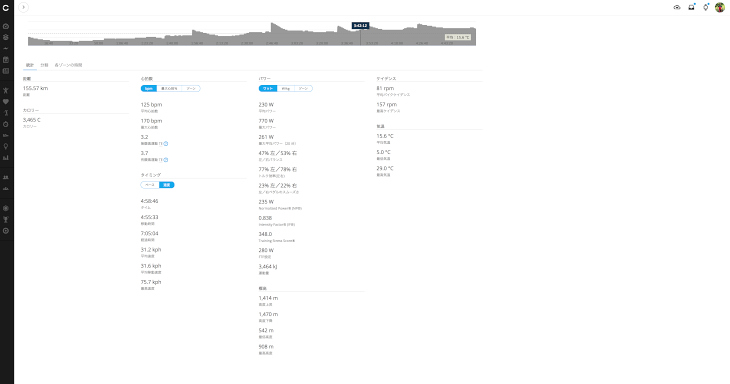
Task: Open the Garmin Connect home logo
Action: pos(6,7)
